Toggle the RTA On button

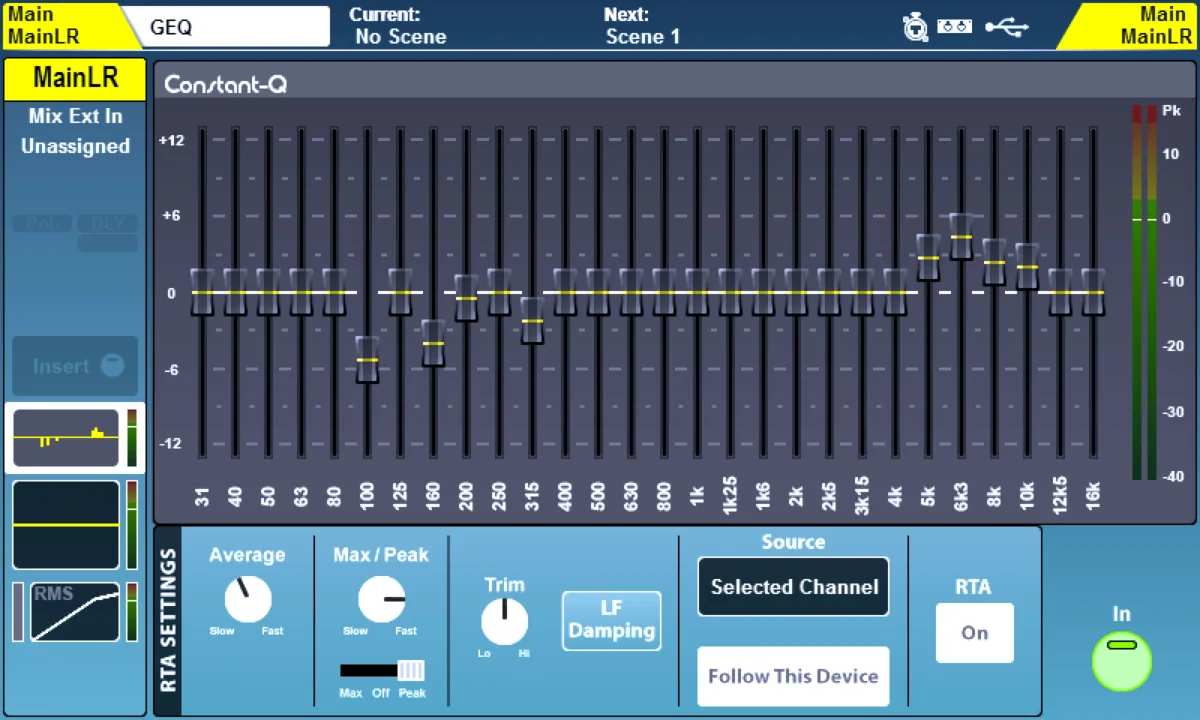click(x=975, y=632)
